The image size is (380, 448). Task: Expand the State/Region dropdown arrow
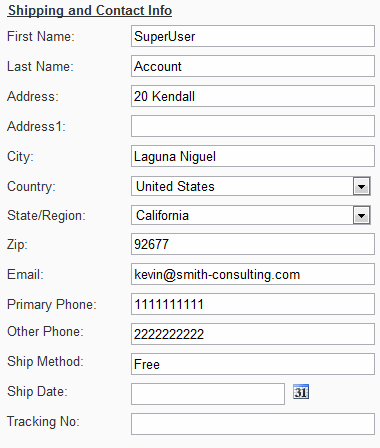361,215
